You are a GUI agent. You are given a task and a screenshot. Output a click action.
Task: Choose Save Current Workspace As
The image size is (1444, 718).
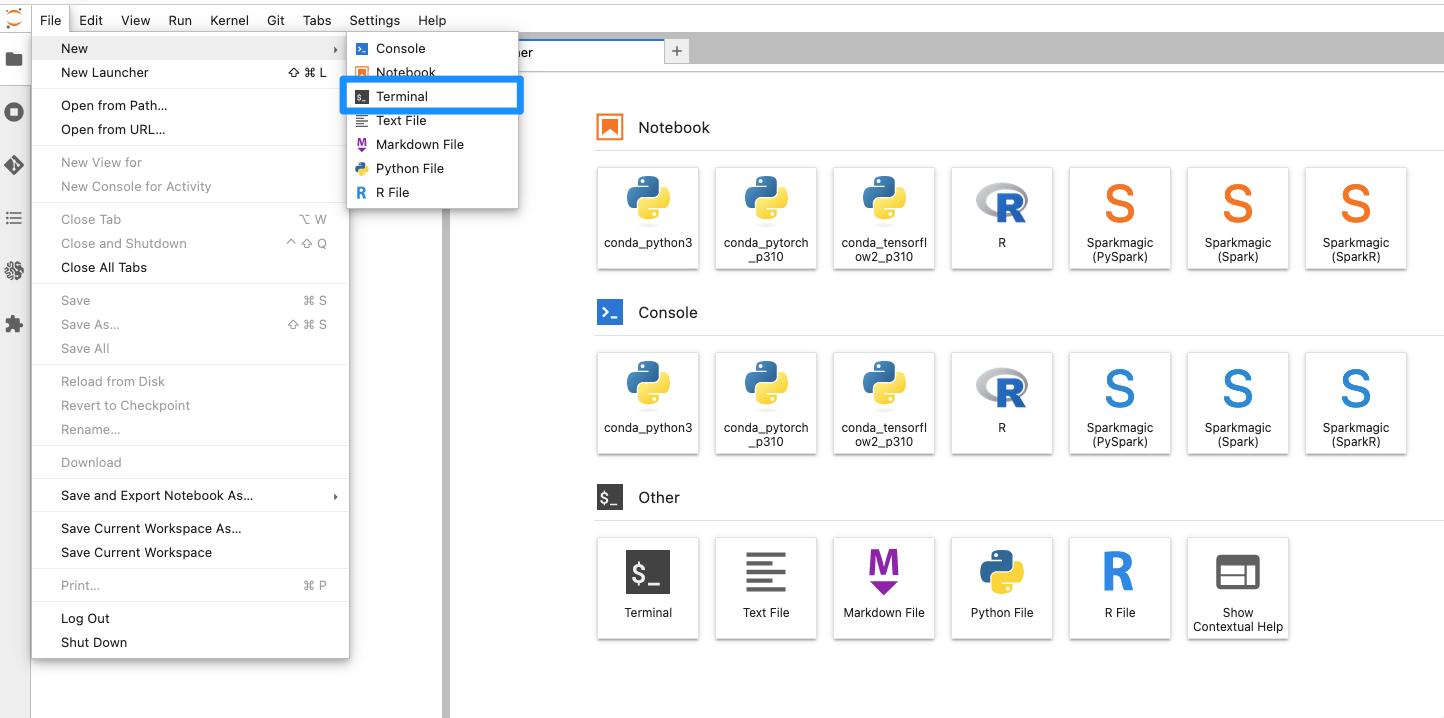click(190, 528)
